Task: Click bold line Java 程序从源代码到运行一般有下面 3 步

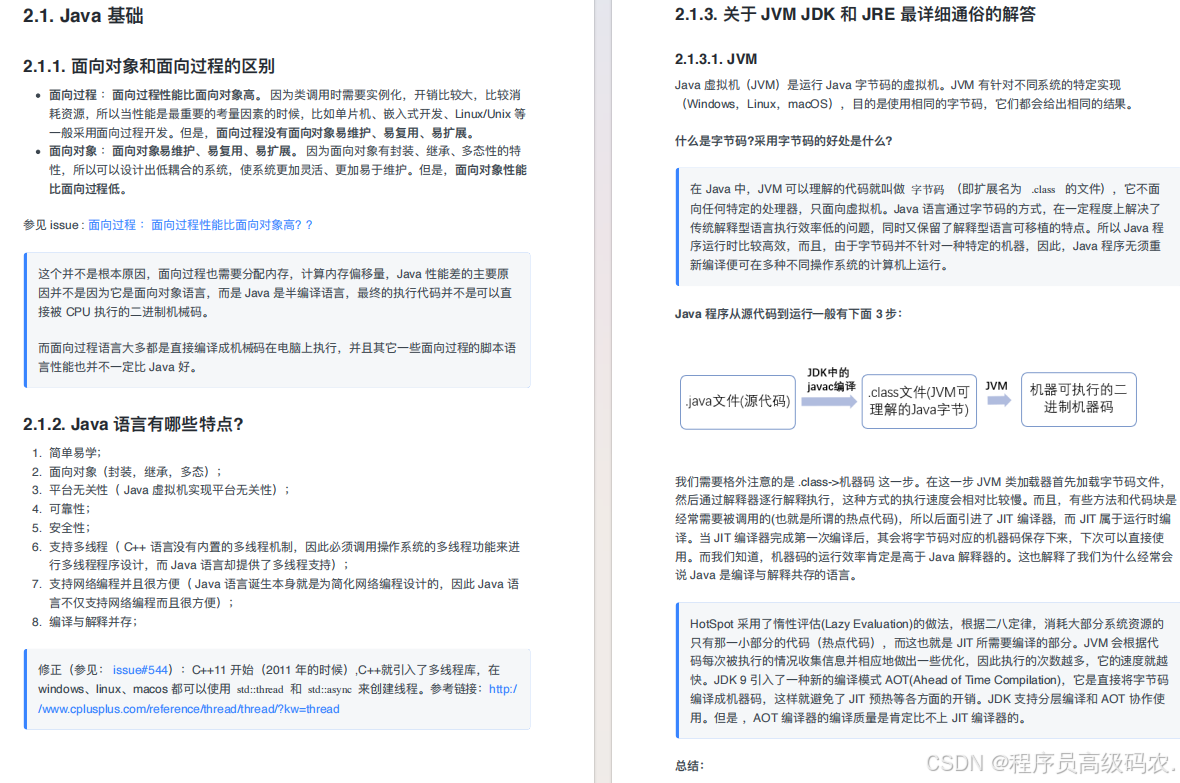Action: 788,314
